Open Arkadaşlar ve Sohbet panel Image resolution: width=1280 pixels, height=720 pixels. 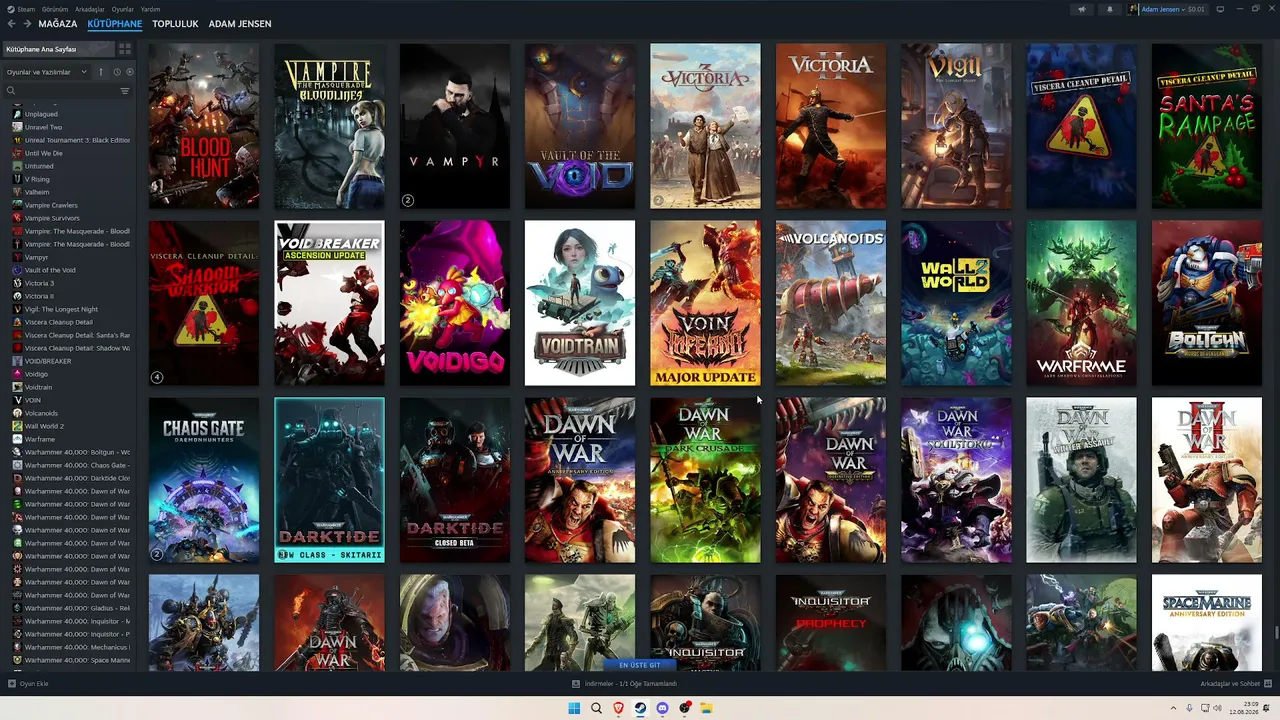pyautogui.click(x=1235, y=684)
